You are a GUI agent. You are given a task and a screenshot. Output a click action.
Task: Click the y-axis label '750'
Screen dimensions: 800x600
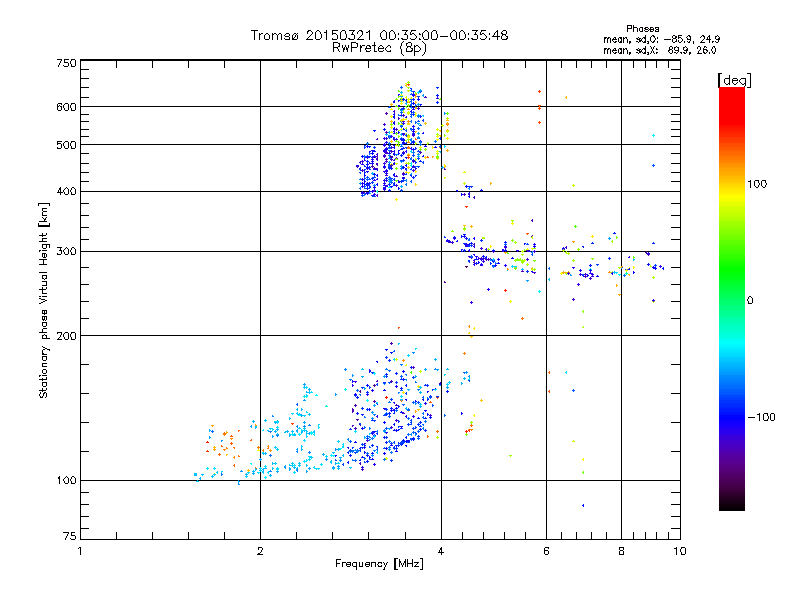66,63
